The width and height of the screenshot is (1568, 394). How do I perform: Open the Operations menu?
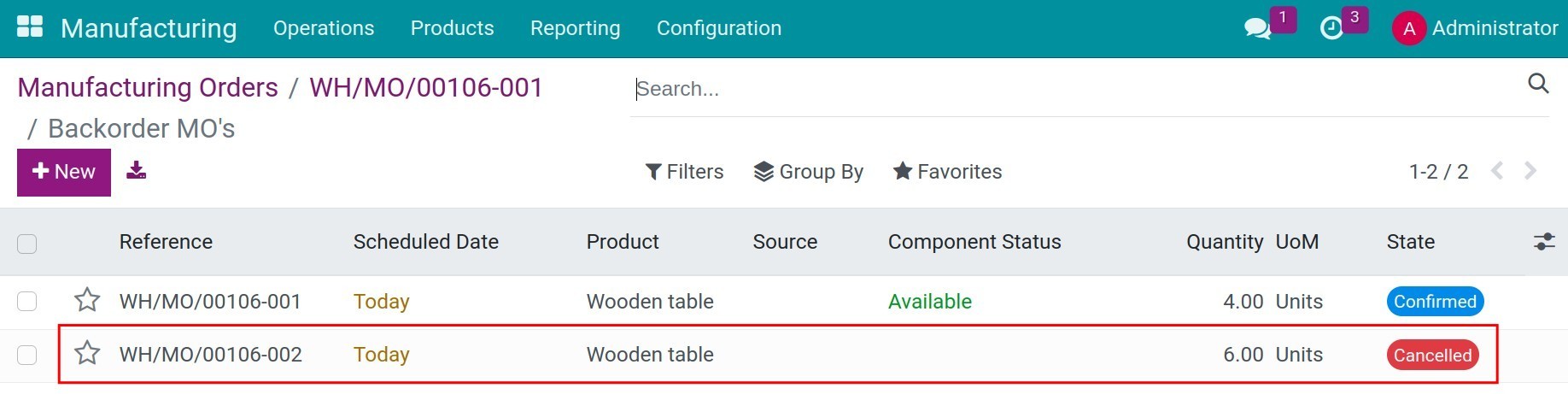tap(324, 28)
